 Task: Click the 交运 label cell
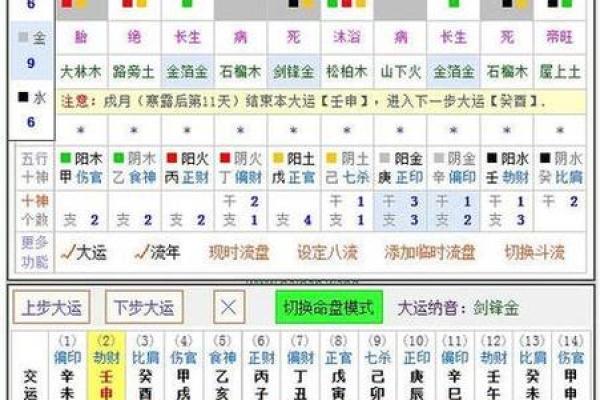tap(30, 367)
